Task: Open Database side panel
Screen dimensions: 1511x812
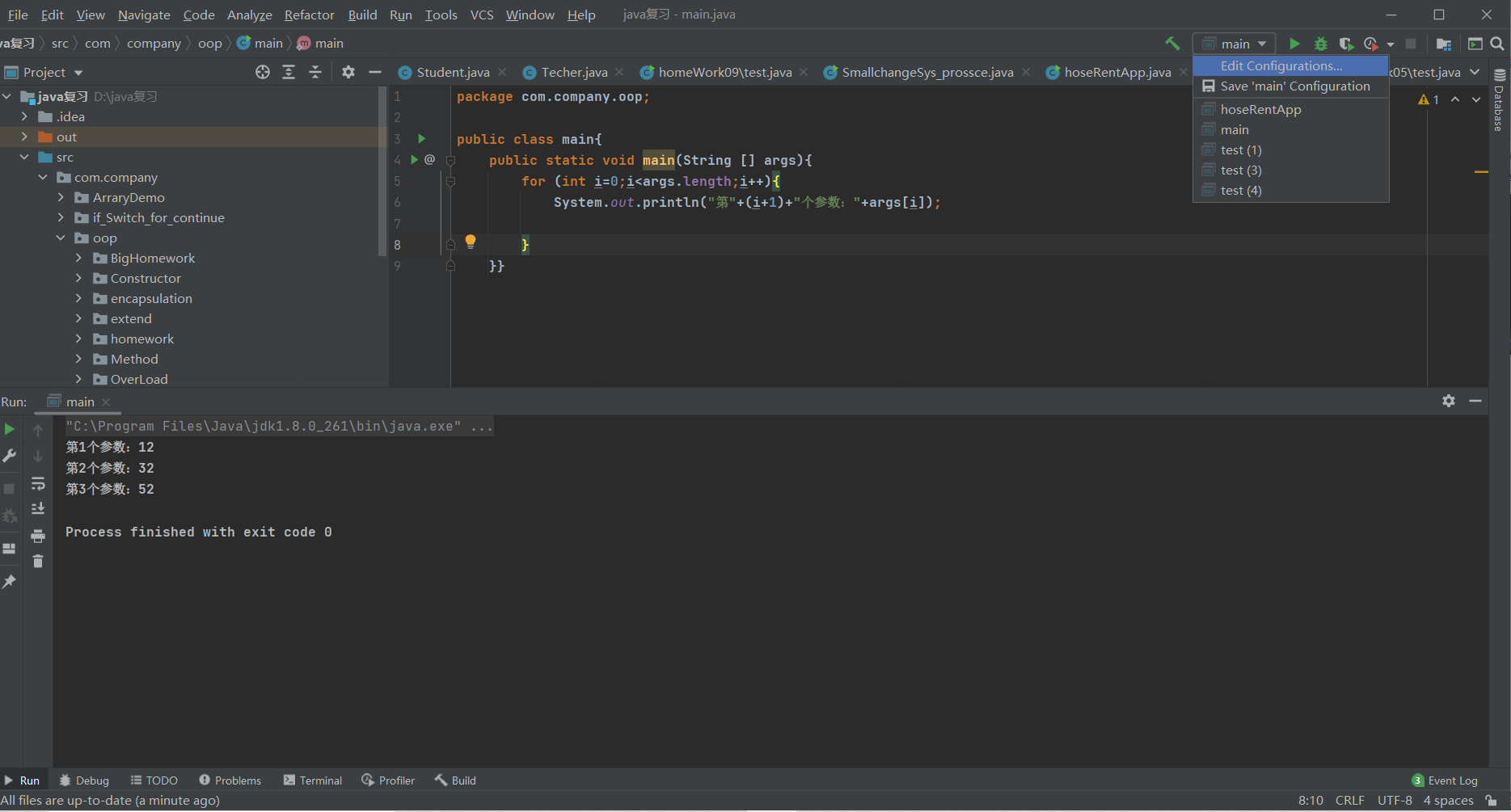Action: click(1500, 99)
